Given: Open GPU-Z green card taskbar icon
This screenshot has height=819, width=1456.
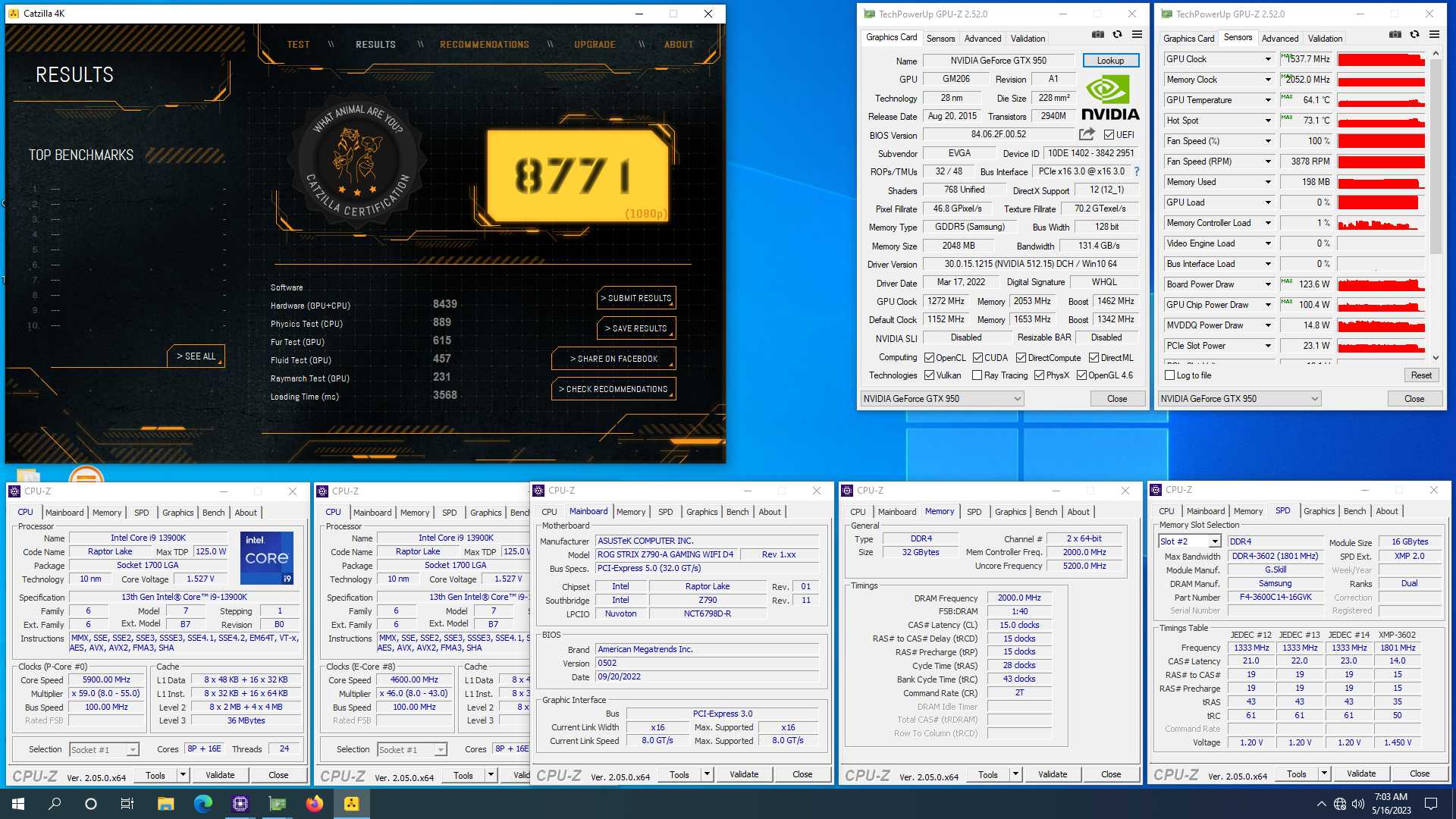Looking at the screenshot, I should (277, 804).
